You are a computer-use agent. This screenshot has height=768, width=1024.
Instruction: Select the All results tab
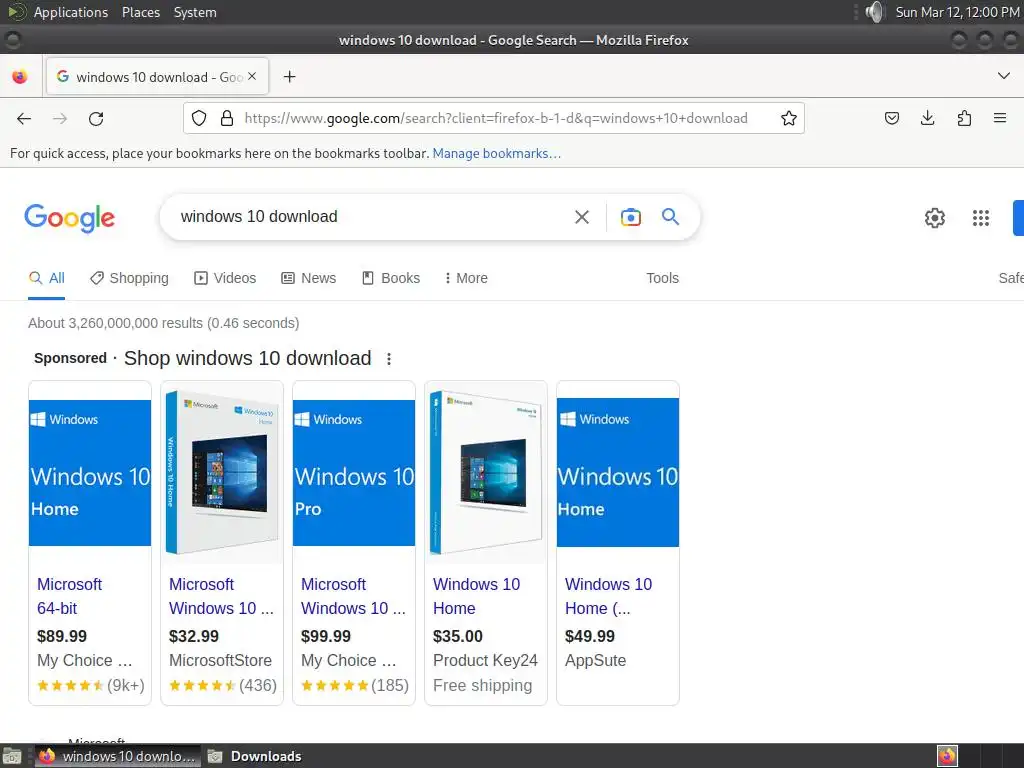click(46, 278)
